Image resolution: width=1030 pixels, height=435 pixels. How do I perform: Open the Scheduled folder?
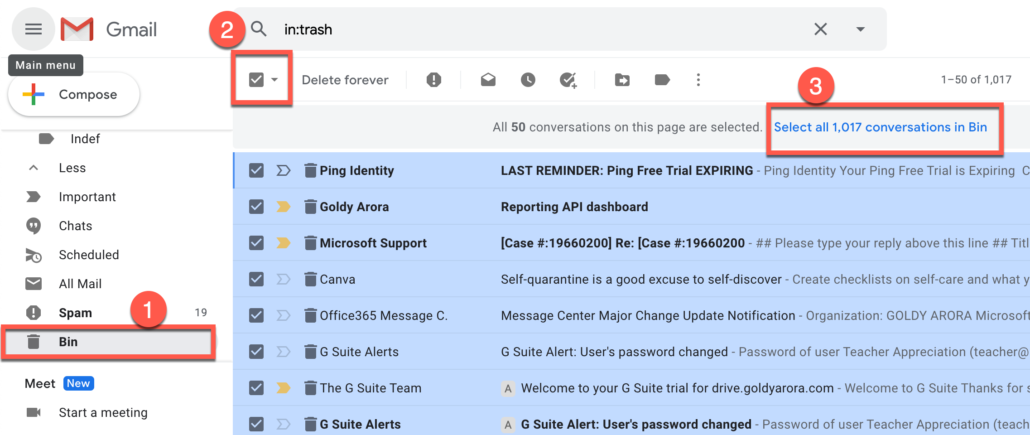point(89,255)
